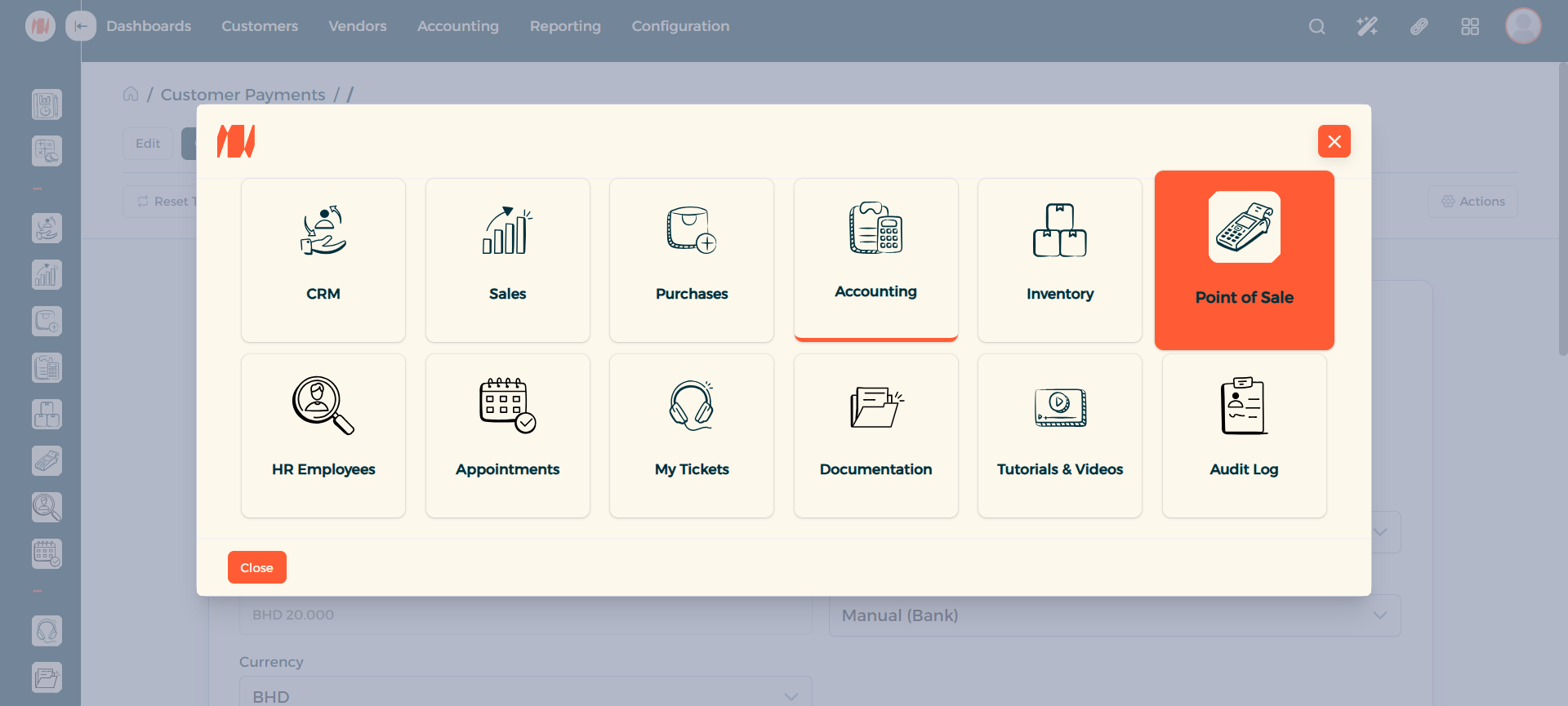1568x706 pixels.
Task: Open the Inventory app tile
Action: tap(1059, 260)
